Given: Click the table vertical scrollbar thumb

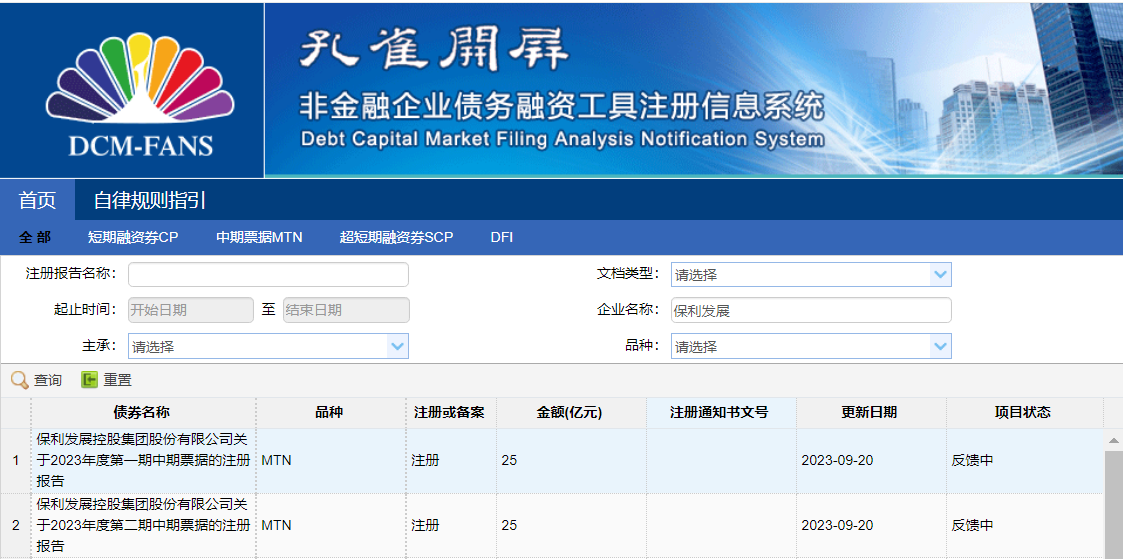Looking at the screenshot, I should [1114, 504].
